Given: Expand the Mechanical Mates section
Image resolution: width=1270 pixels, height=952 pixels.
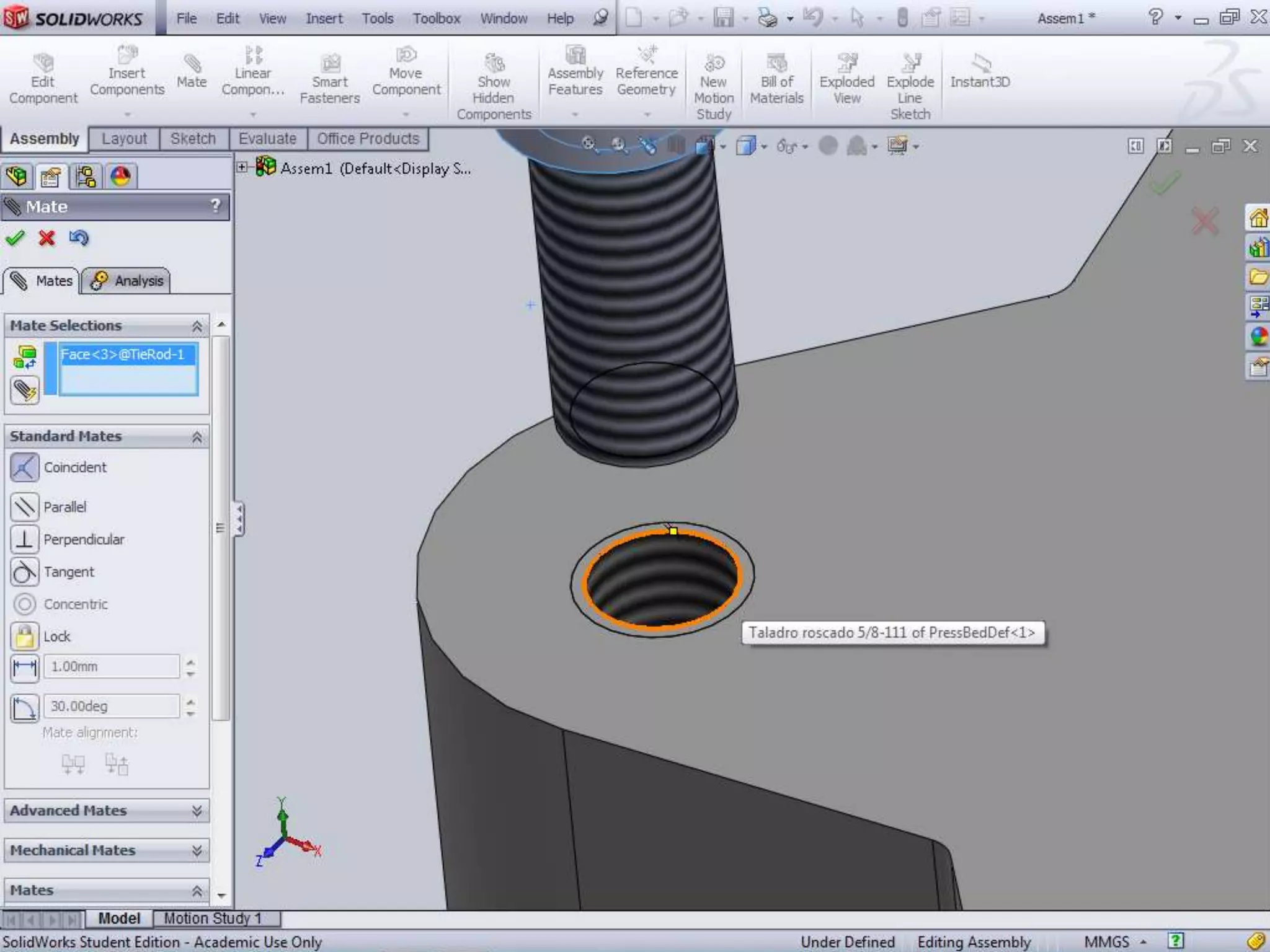Looking at the screenshot, I should click(197, 850).
